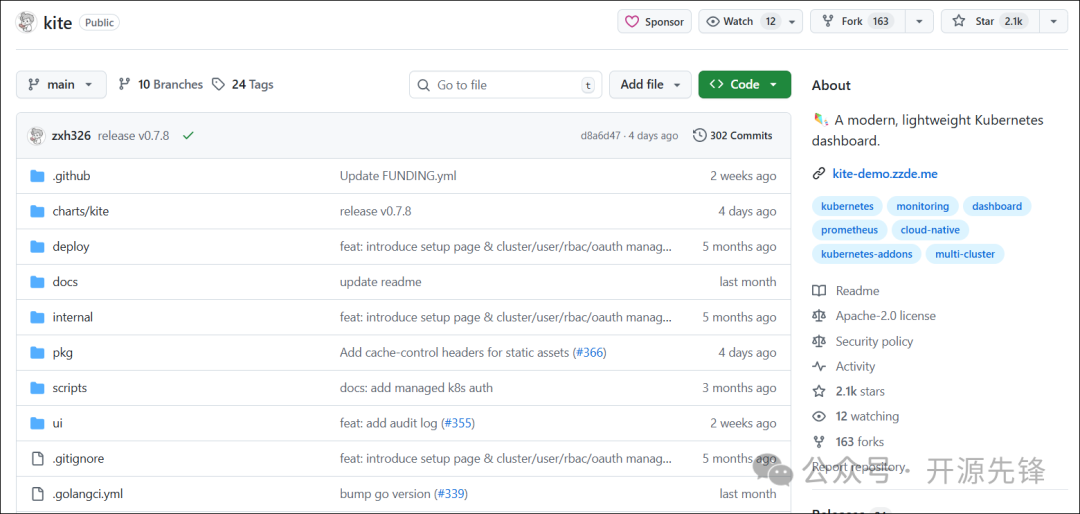Open the green Code dropdown button
The width and height of the screenshot is (1080, 514).
pos(745,85)
